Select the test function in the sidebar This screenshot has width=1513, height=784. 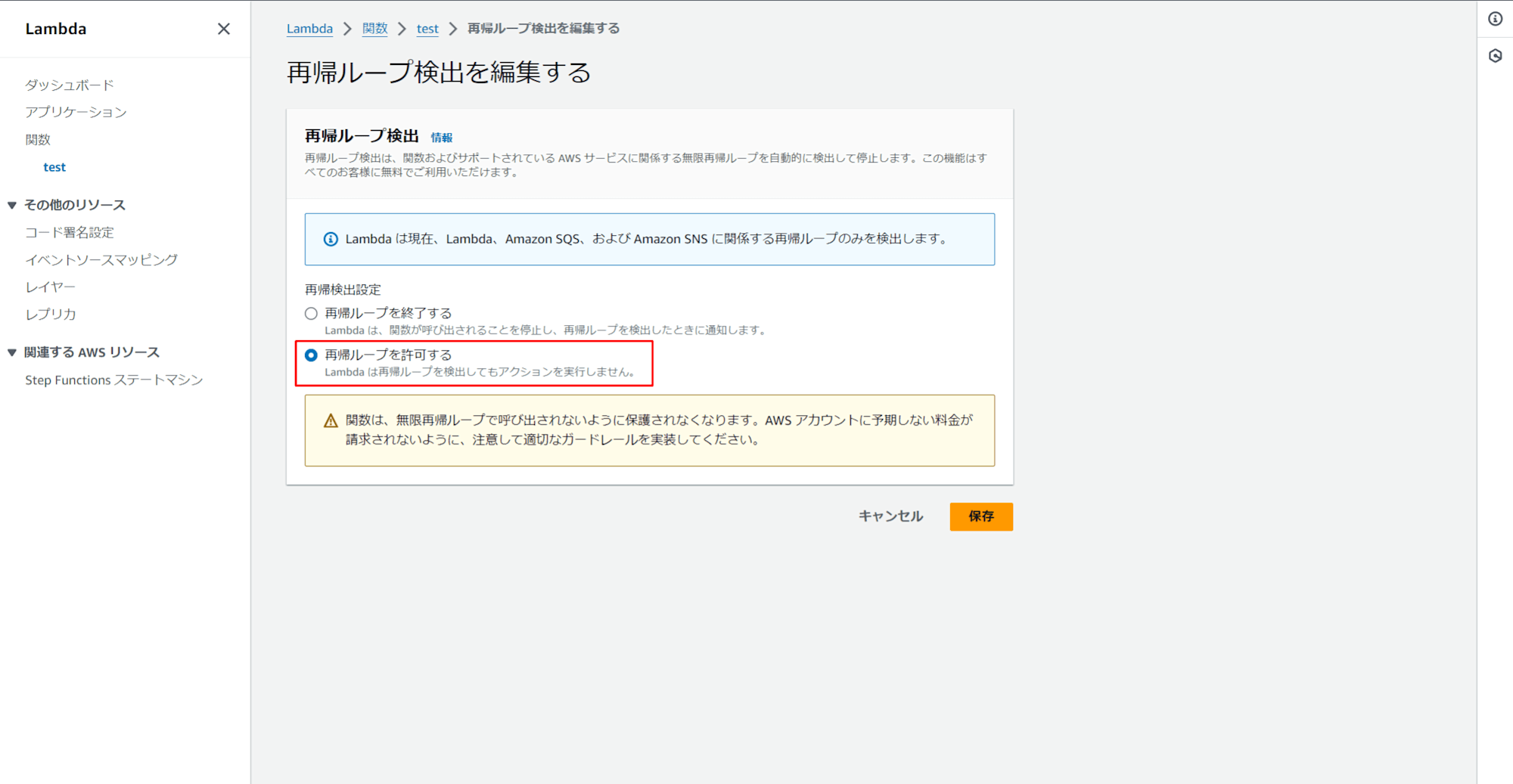[54, 167]
